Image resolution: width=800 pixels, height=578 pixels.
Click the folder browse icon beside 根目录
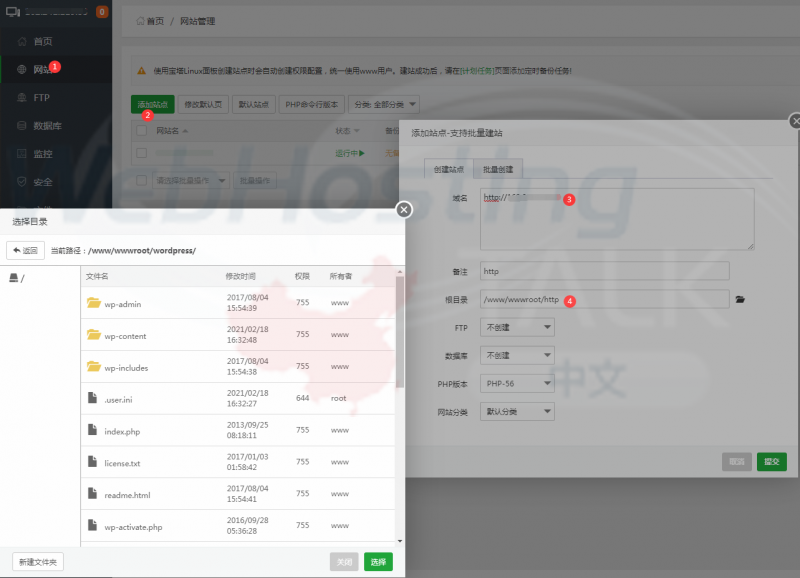(740, 299)
